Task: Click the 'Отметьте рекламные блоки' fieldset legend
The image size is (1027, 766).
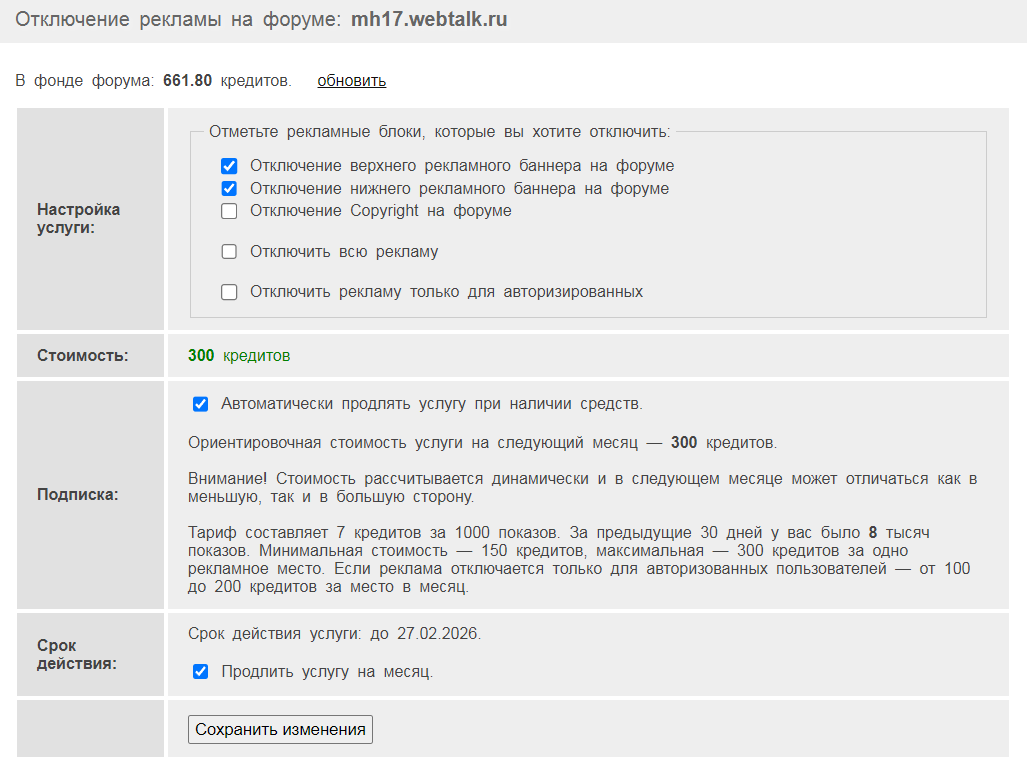Action: click(440, 131)
